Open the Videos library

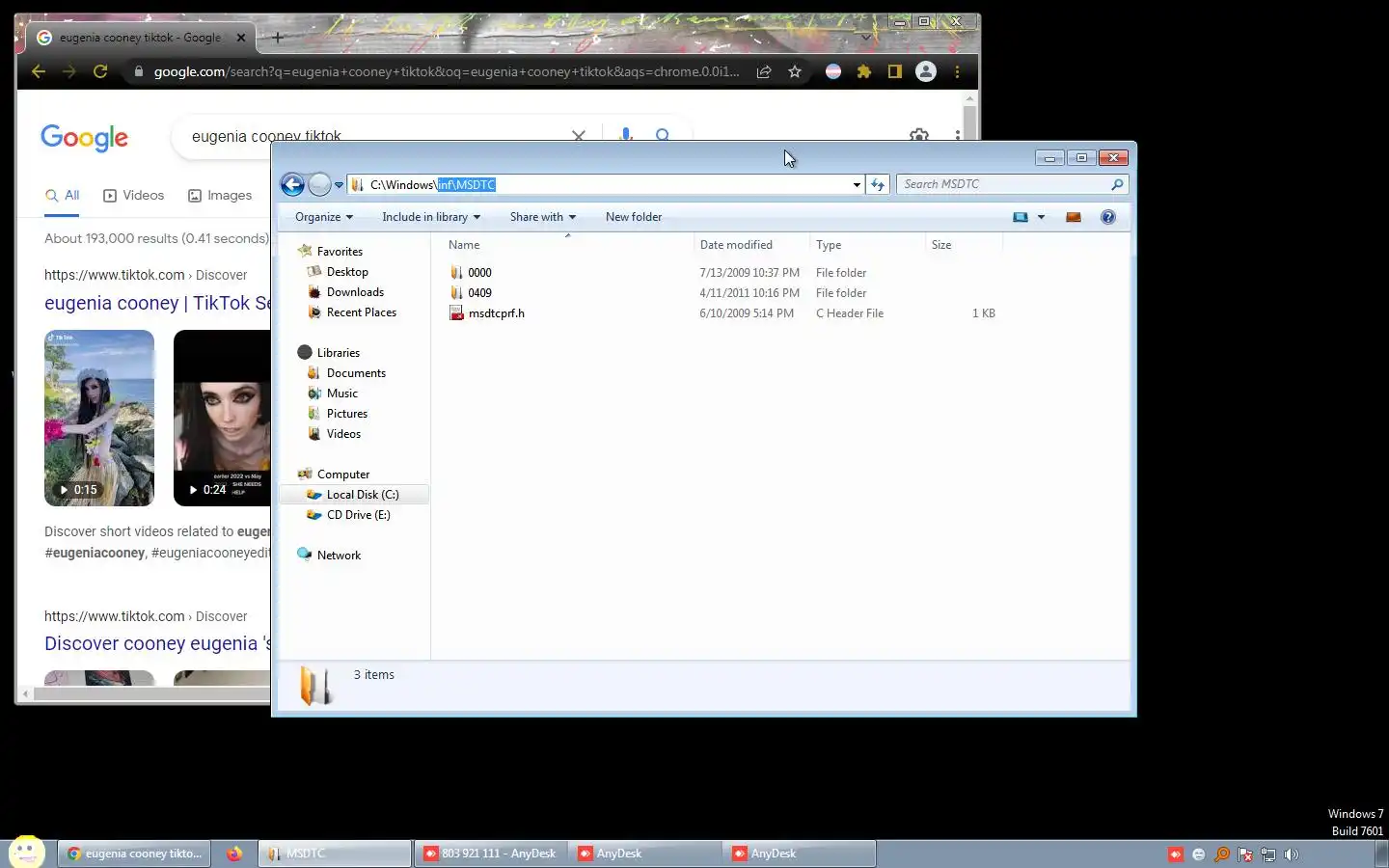pos(334,434)
